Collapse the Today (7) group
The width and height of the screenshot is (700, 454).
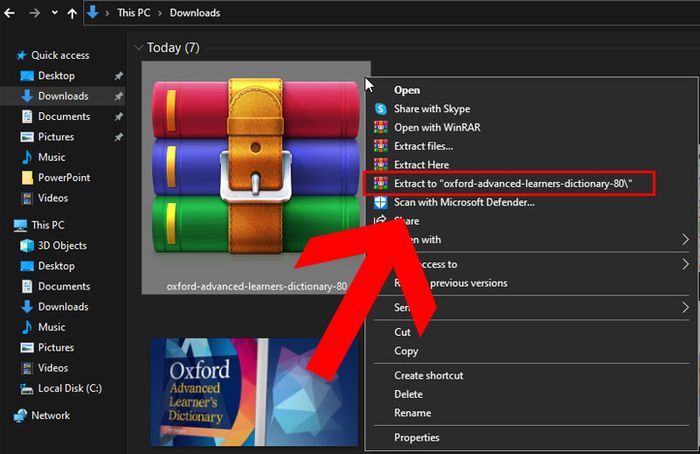click(x=137, y=47)
